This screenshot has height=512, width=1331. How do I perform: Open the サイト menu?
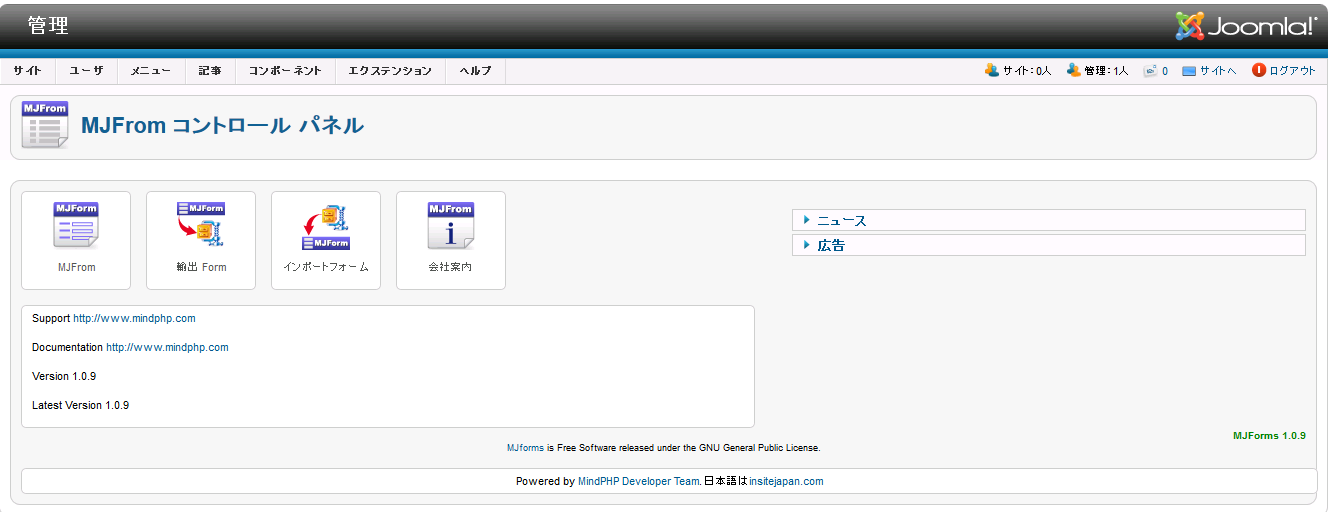click(x=28, y=71)
